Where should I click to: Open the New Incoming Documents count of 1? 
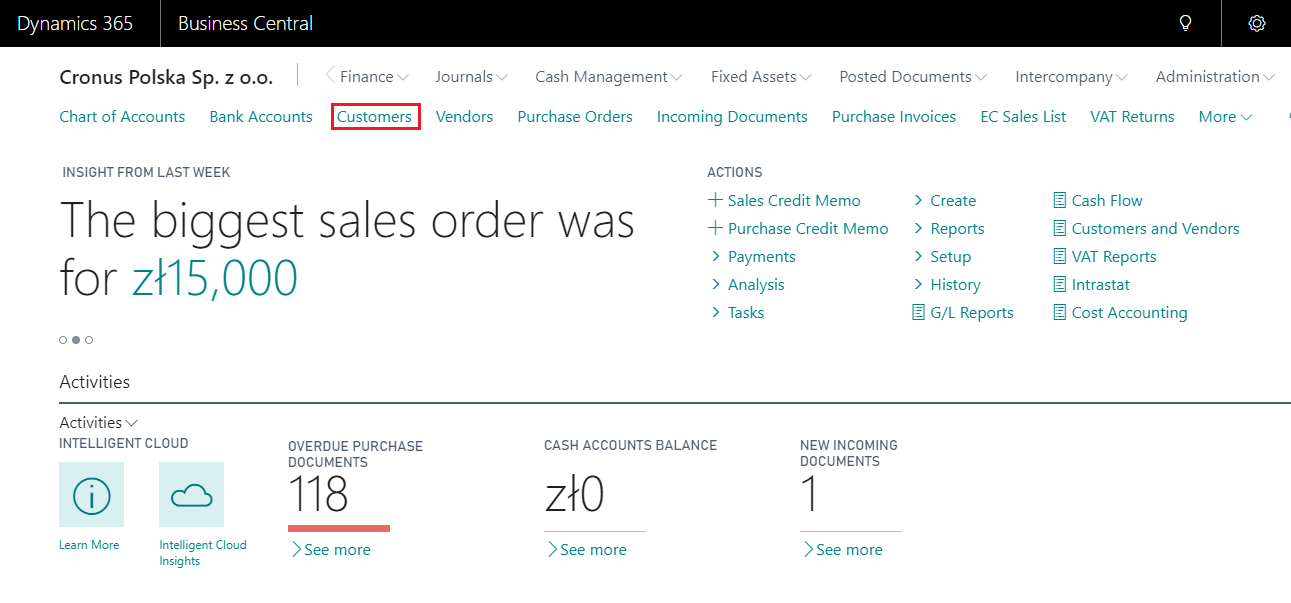pos(810,495)
